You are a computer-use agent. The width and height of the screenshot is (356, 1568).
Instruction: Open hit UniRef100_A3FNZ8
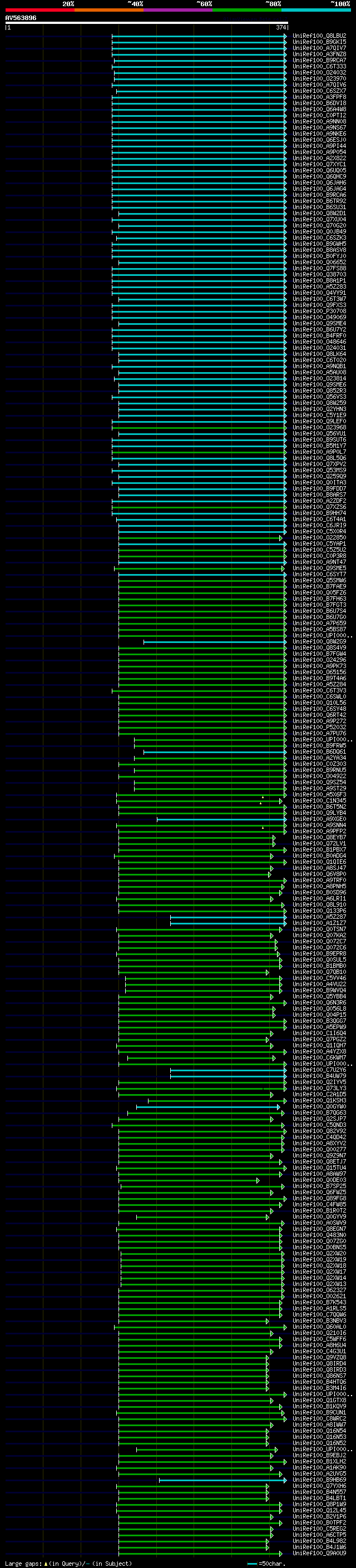pos(319,54)
